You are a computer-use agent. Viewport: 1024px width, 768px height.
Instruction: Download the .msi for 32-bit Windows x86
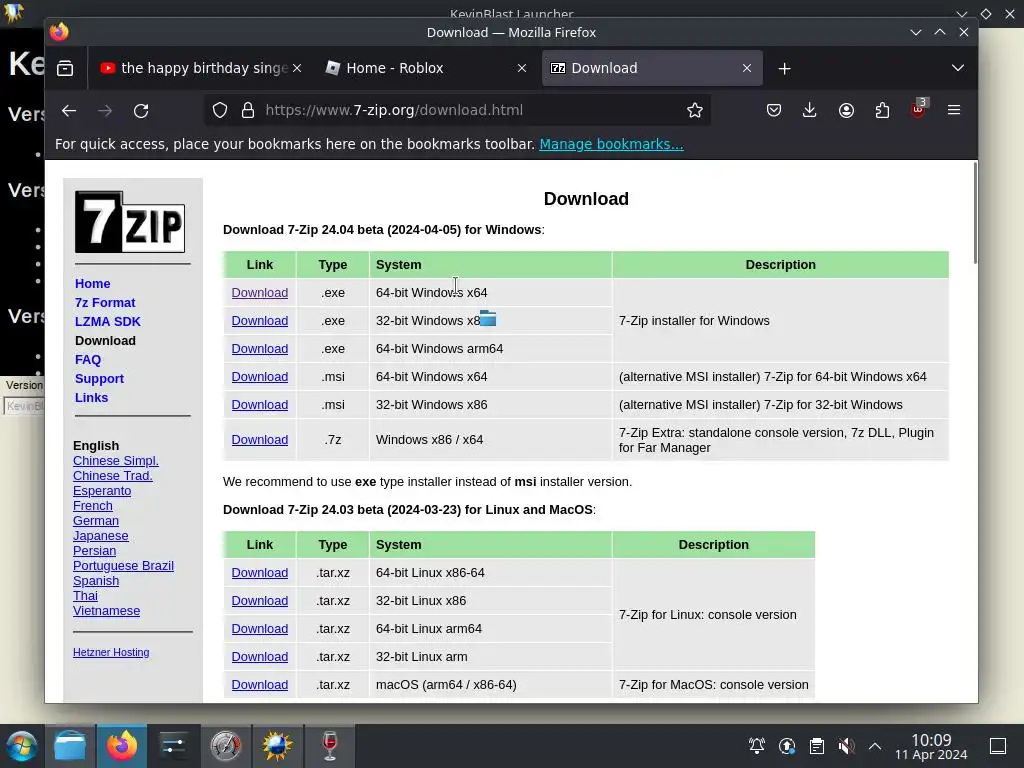pos(259,405)
